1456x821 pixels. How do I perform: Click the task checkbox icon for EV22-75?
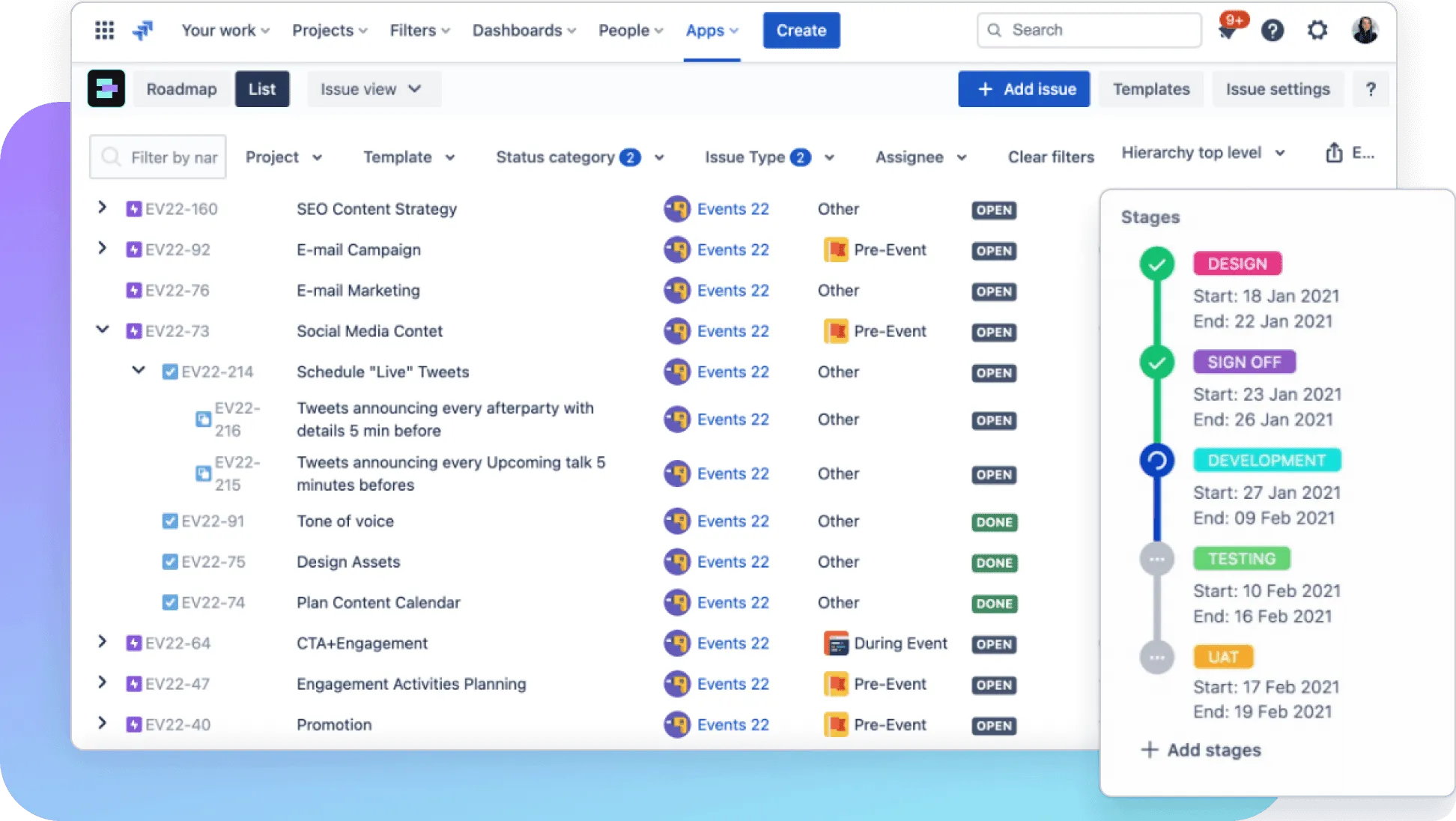pos(170,562)
